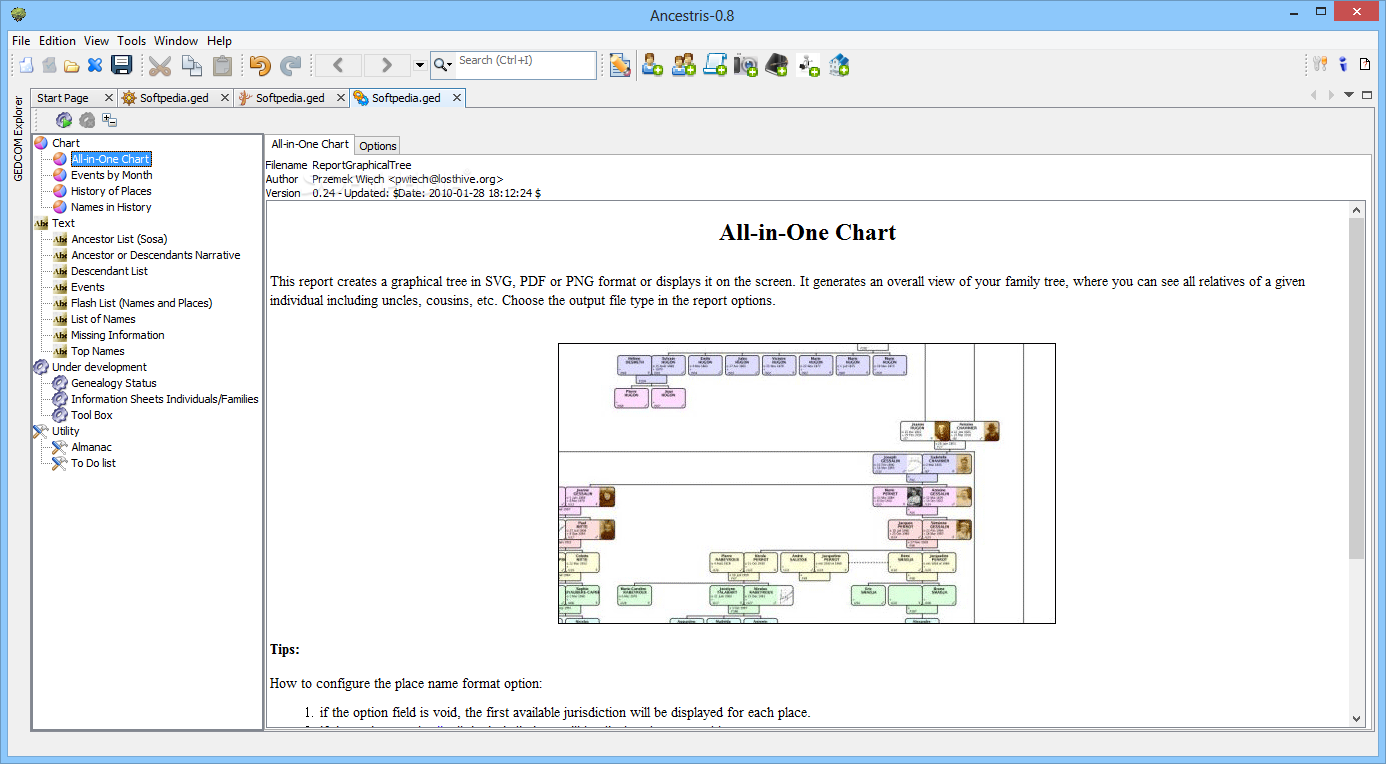The width and height of the screenshot is (1386, 764).
Task: Undo the last action
Action: (260, 65)
